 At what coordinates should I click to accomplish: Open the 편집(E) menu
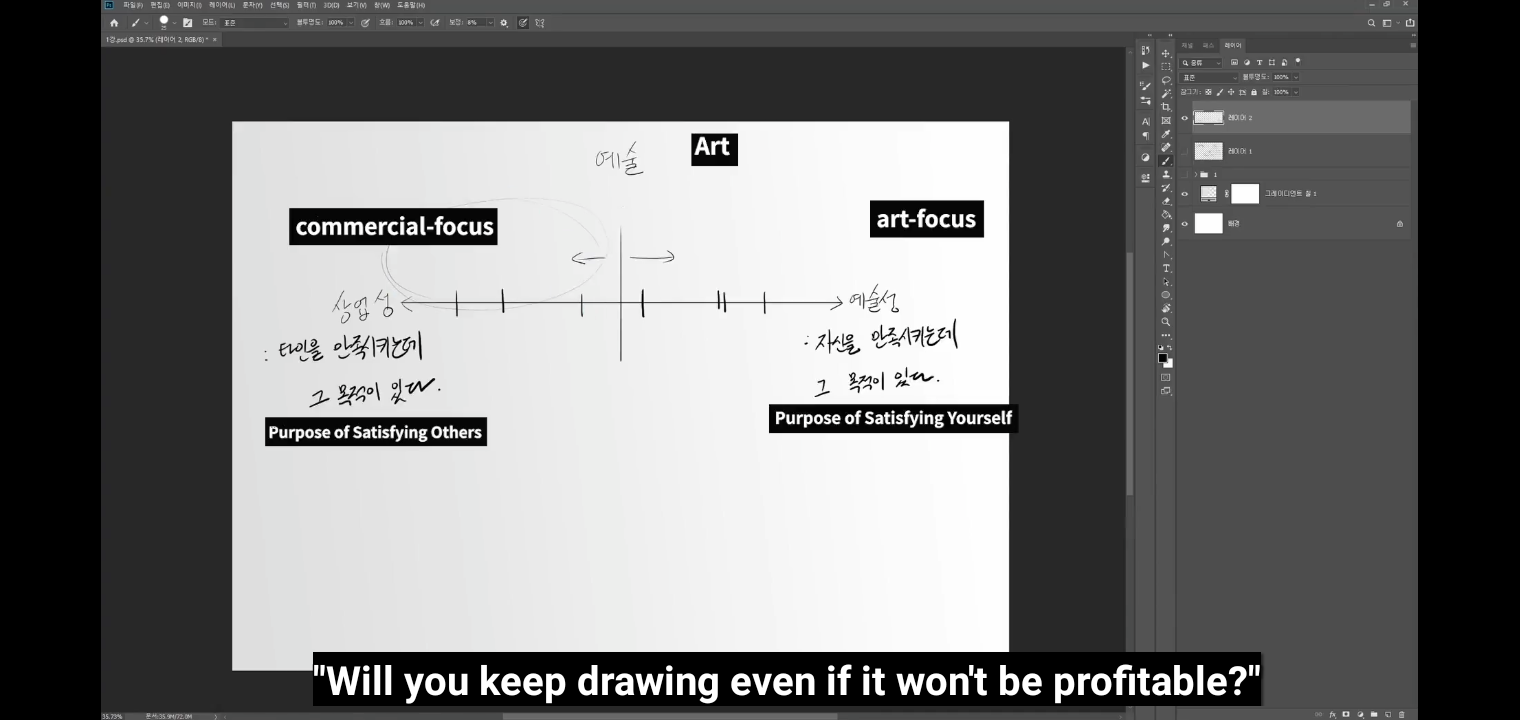coord(160,5)
